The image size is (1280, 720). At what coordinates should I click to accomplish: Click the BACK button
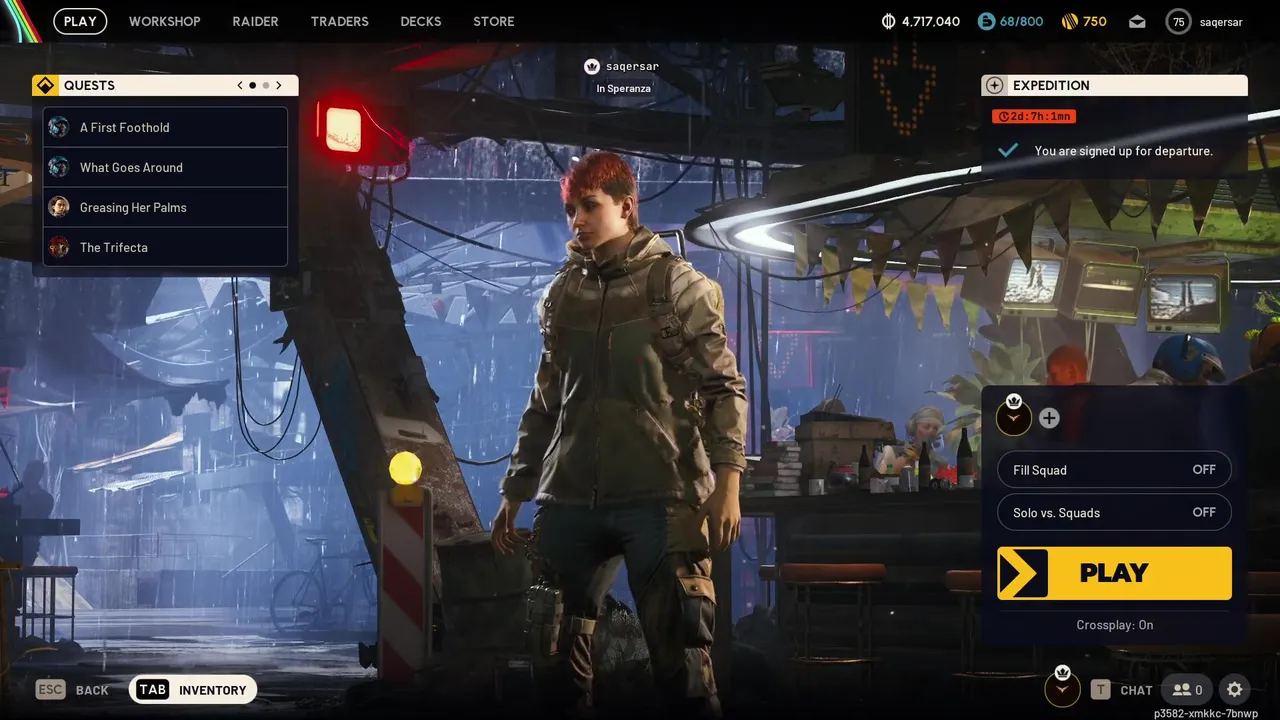tap(92, 690)
